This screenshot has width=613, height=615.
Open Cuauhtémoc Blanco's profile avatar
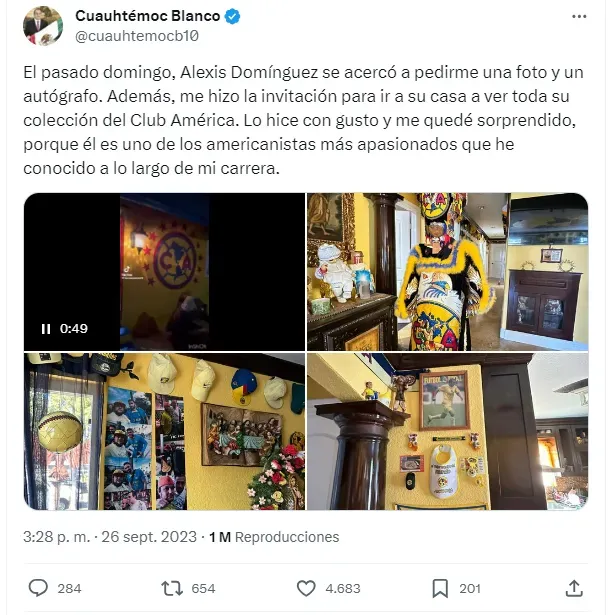point(43,26)
